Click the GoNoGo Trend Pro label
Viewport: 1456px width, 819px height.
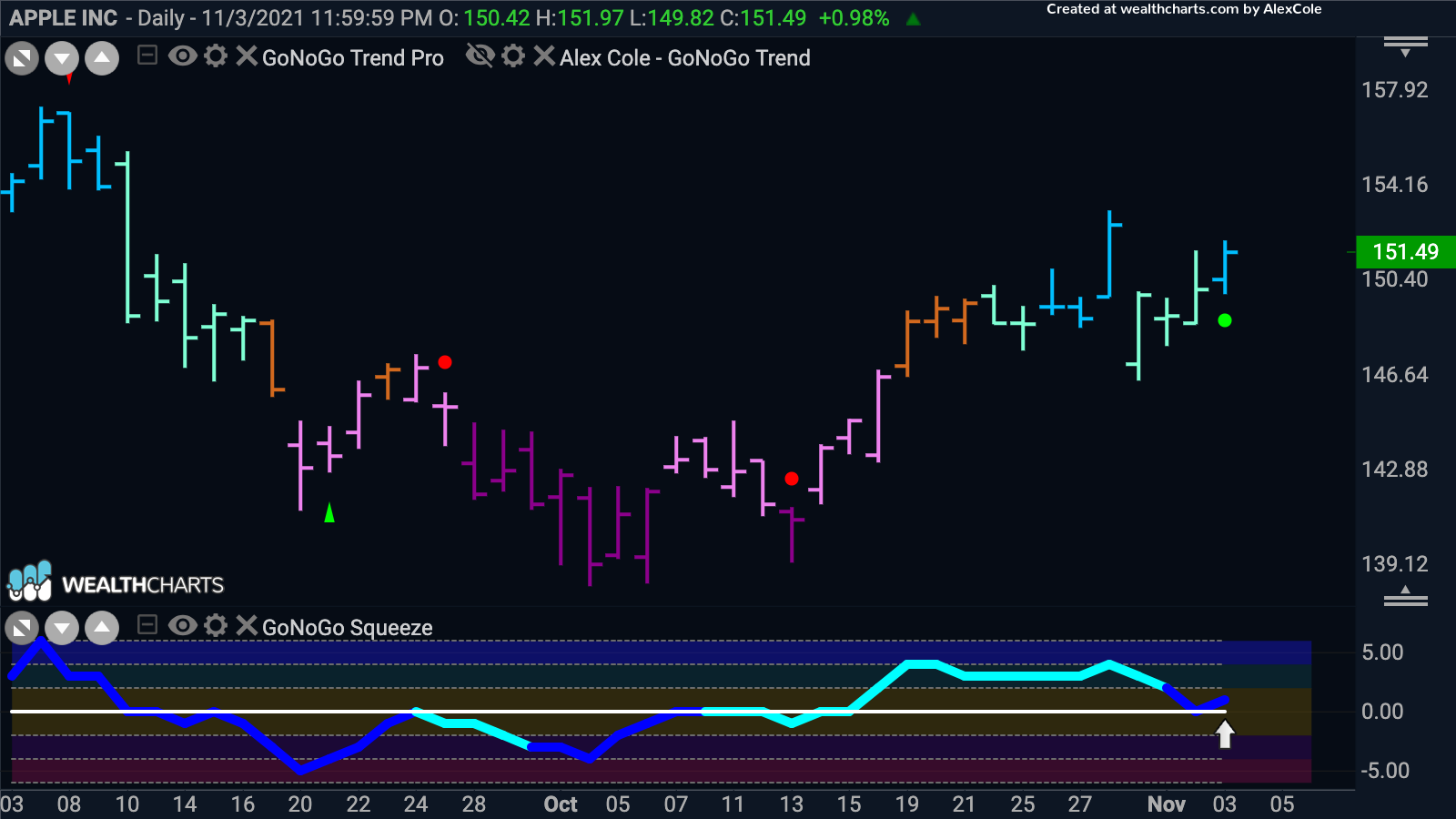[x=353, y=57]
